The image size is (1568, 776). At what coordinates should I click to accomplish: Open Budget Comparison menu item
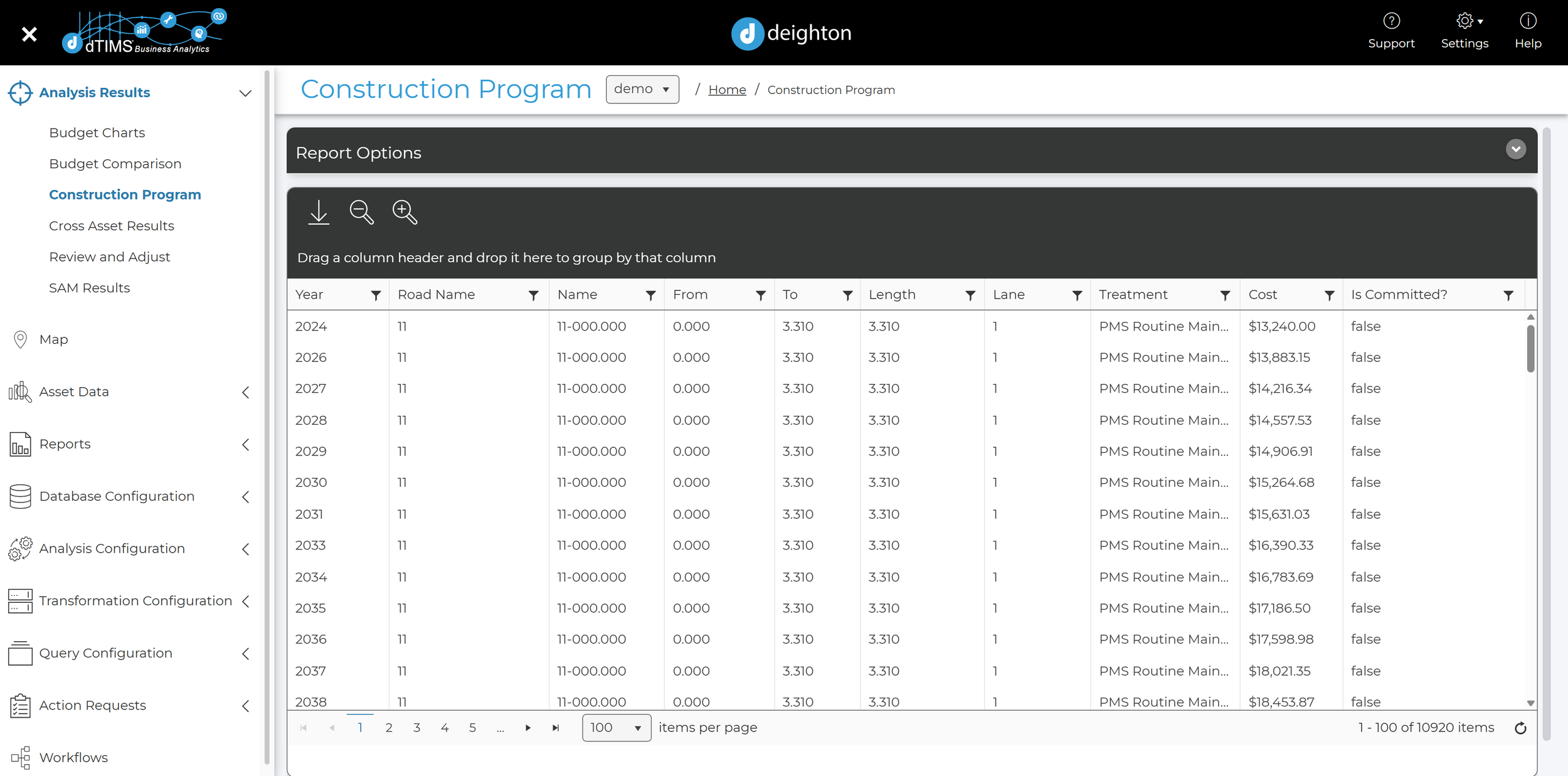click(x=115, y=164)
